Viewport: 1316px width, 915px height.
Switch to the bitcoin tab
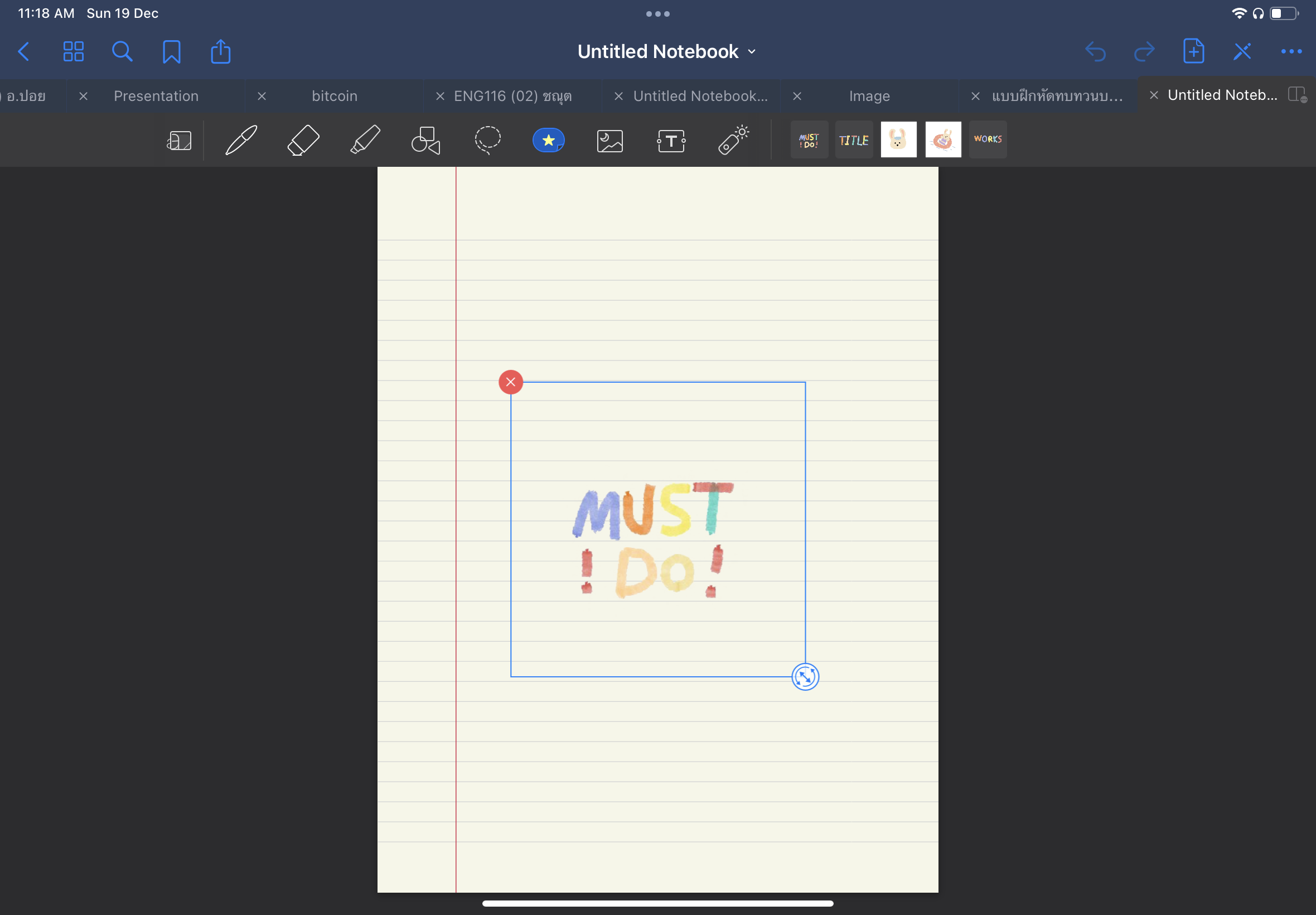coord(334,96)
